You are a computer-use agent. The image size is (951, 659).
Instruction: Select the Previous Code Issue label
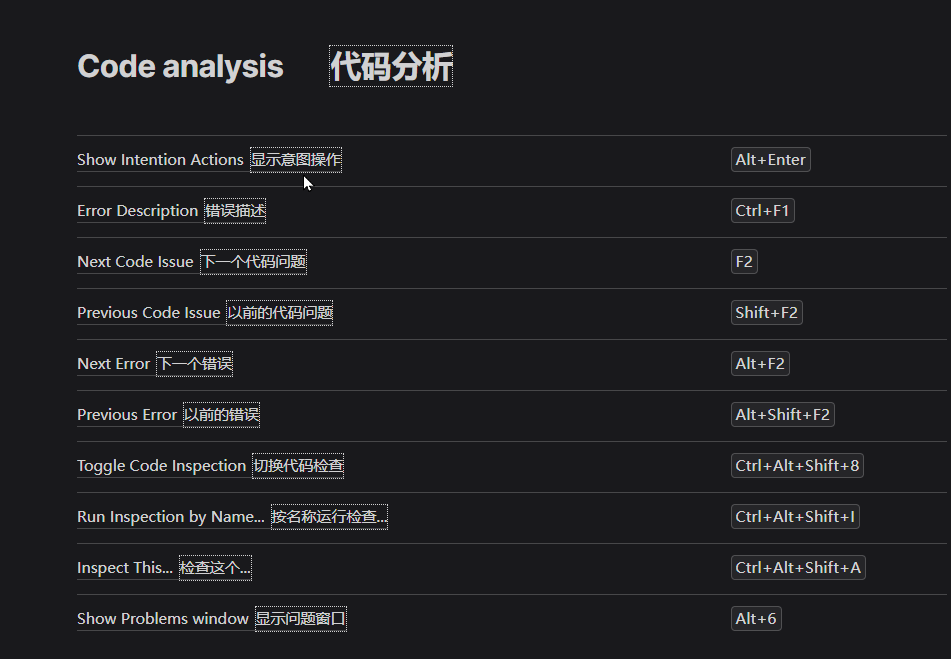(x=148, y=313)
